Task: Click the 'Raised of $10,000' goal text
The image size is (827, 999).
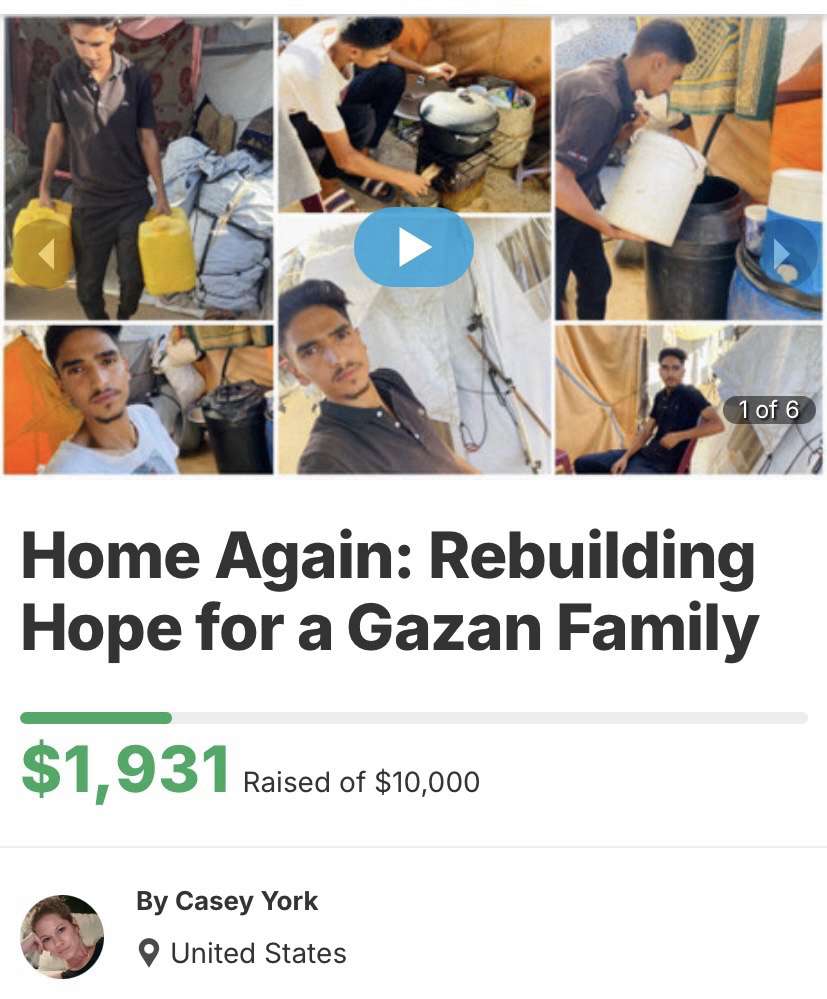Action: coord(361,782)
